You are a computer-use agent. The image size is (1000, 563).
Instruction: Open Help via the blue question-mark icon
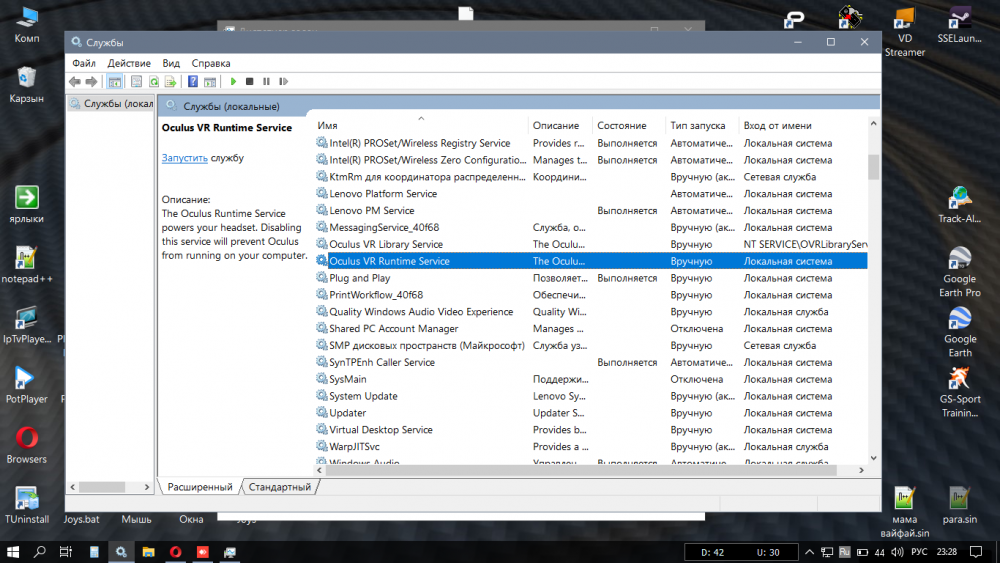pos(193,82)
